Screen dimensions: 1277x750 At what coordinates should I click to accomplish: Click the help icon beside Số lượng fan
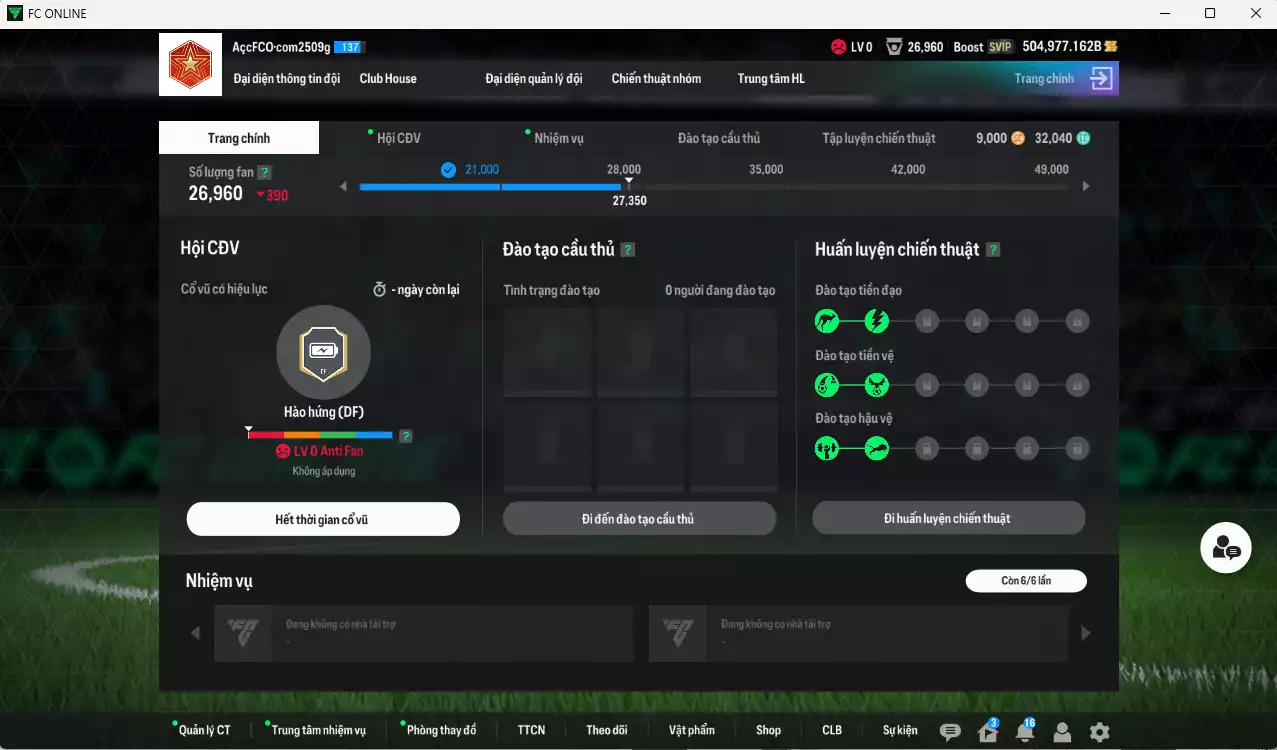(x=264, y=172)
